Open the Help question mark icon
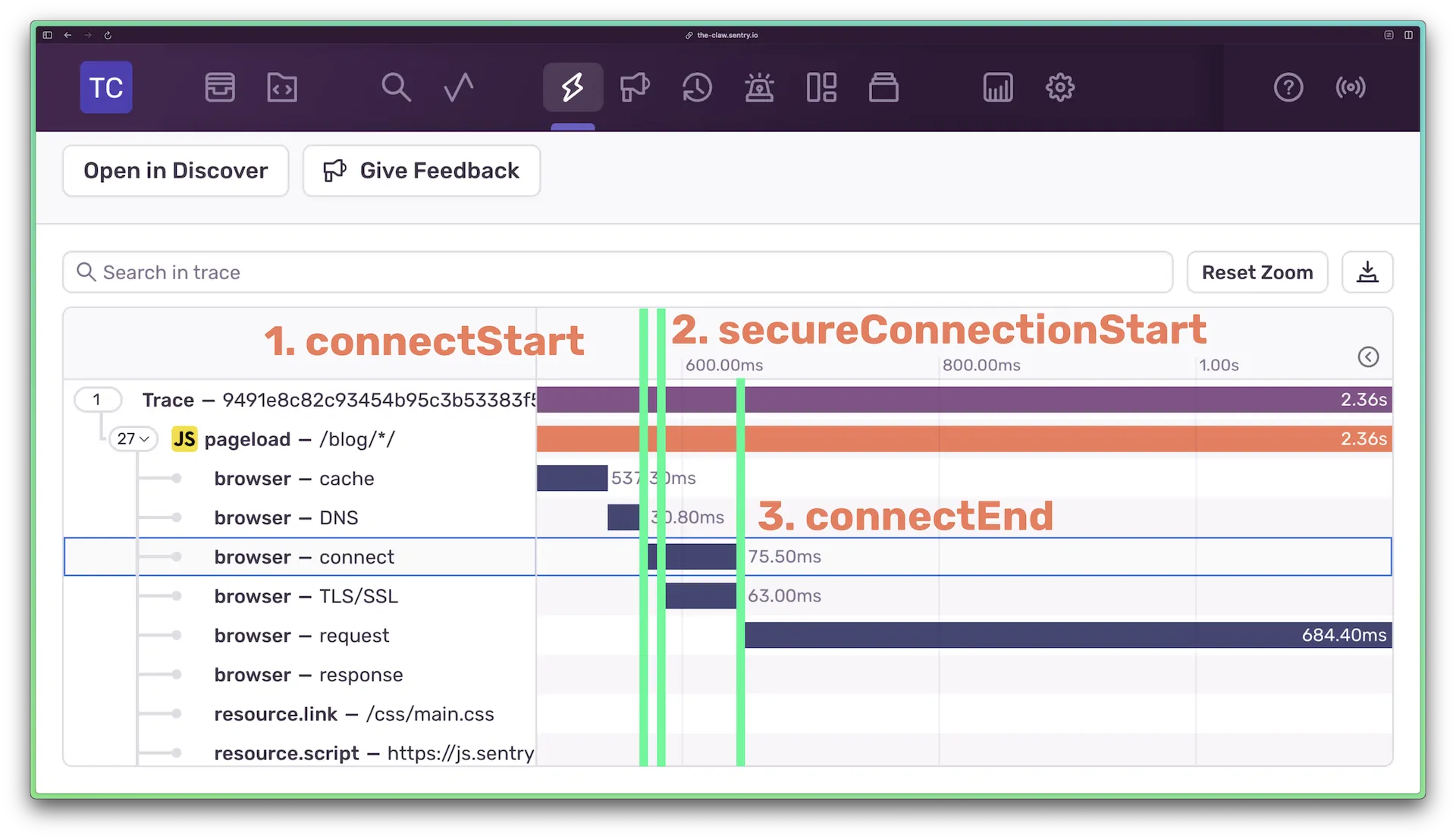 (1288, 87)
